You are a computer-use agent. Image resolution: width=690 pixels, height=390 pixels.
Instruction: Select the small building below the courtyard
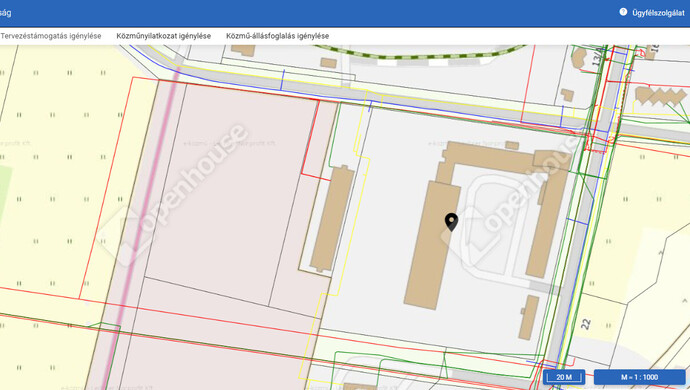(x=529, y=317)
